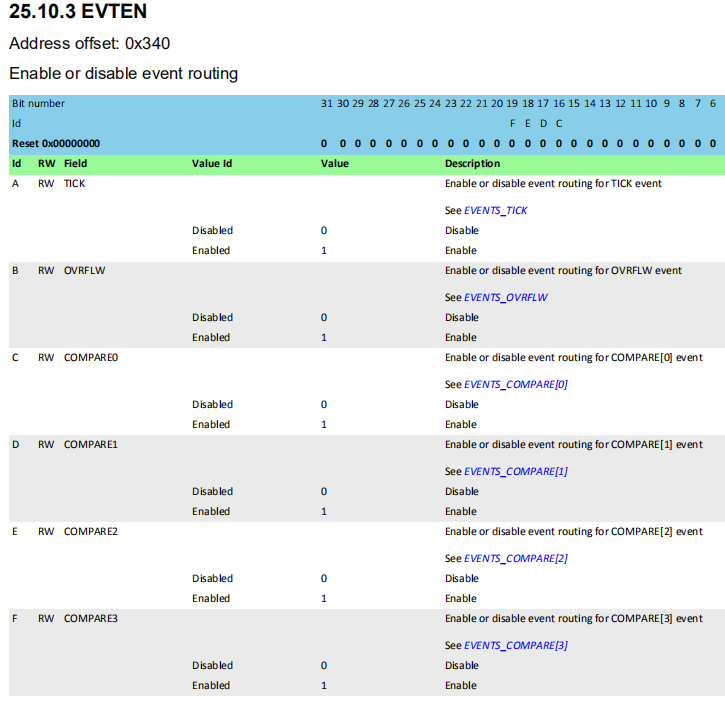Click 'Reset 0x00000000' row label
This screenshot has height=701, width=725.
pos(56,143)
